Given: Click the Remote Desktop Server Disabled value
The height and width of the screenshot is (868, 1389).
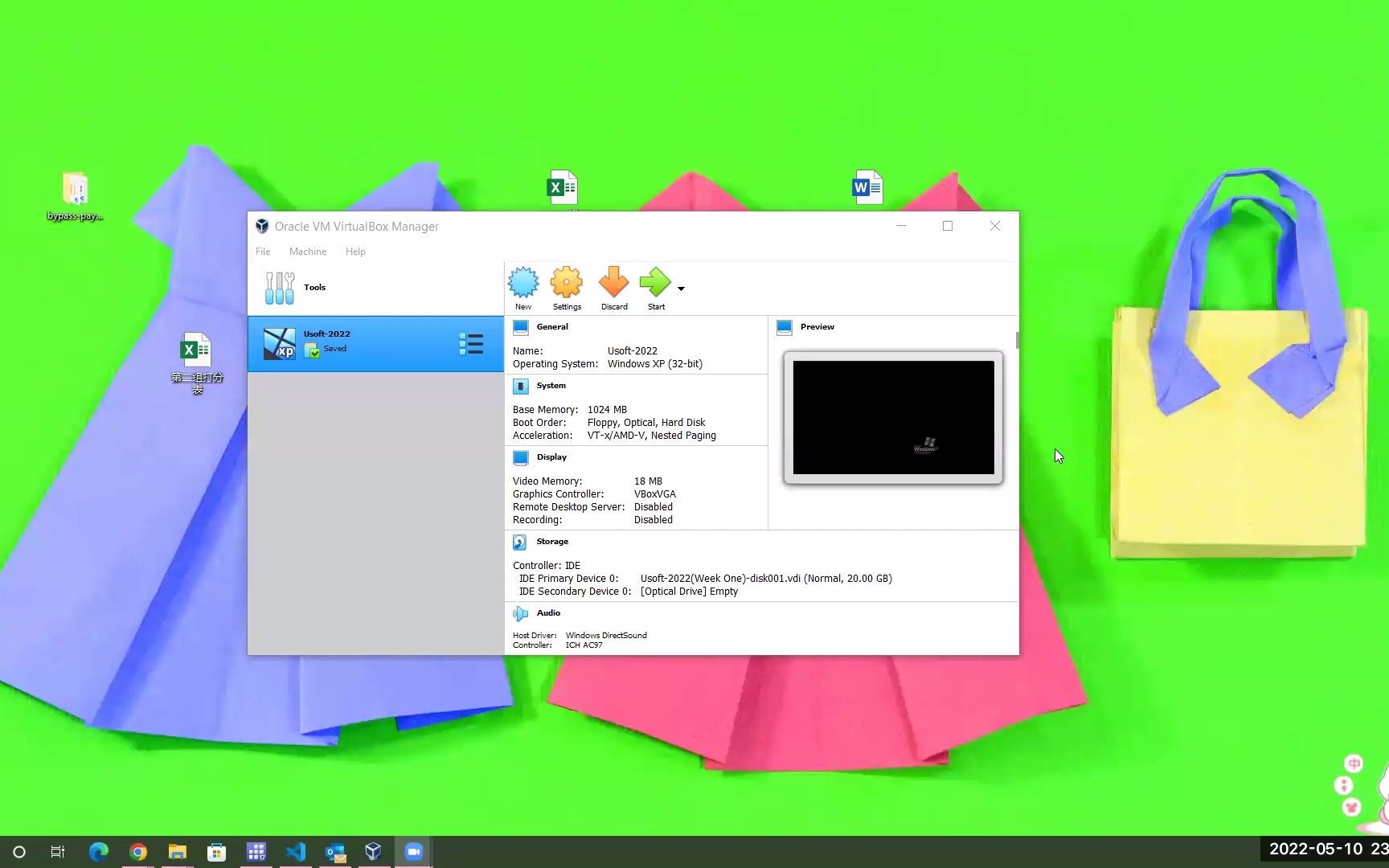Looking at the screenshot, I should click(653, 507).
